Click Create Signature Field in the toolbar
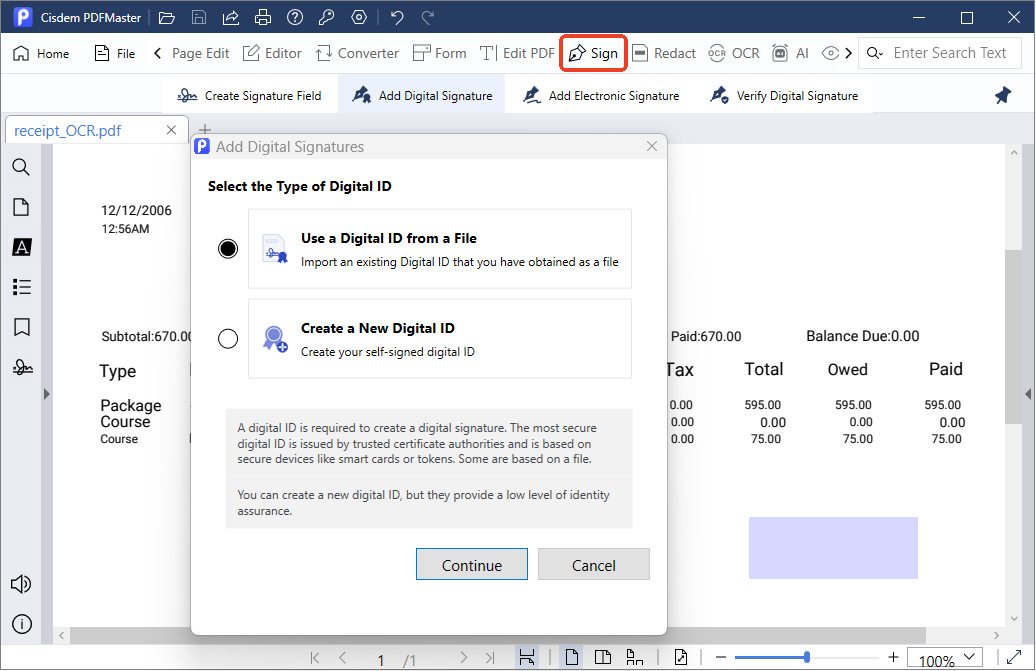 (x=250, y=96)
